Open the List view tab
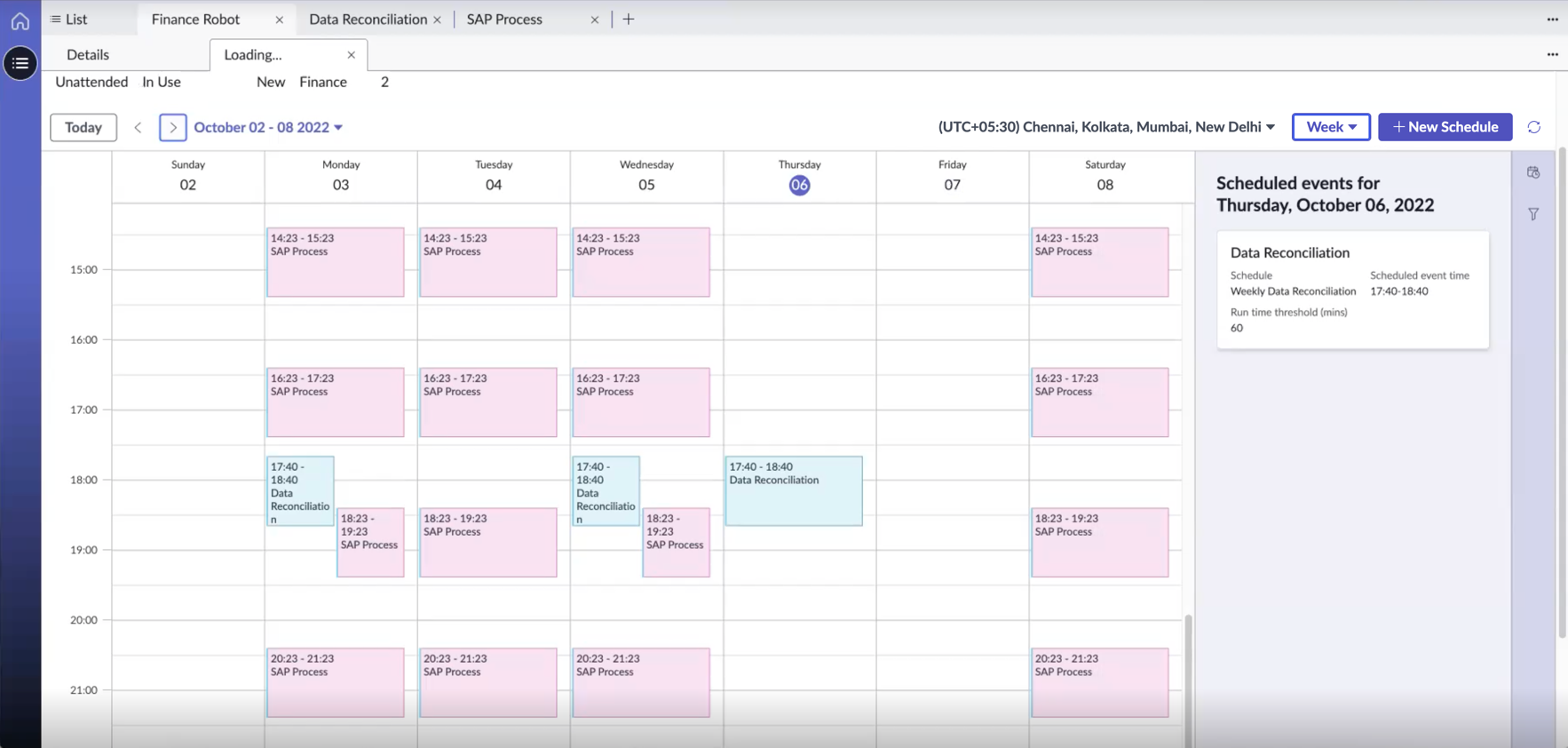Screen dimensions: 1568x748 pos(69,19)
